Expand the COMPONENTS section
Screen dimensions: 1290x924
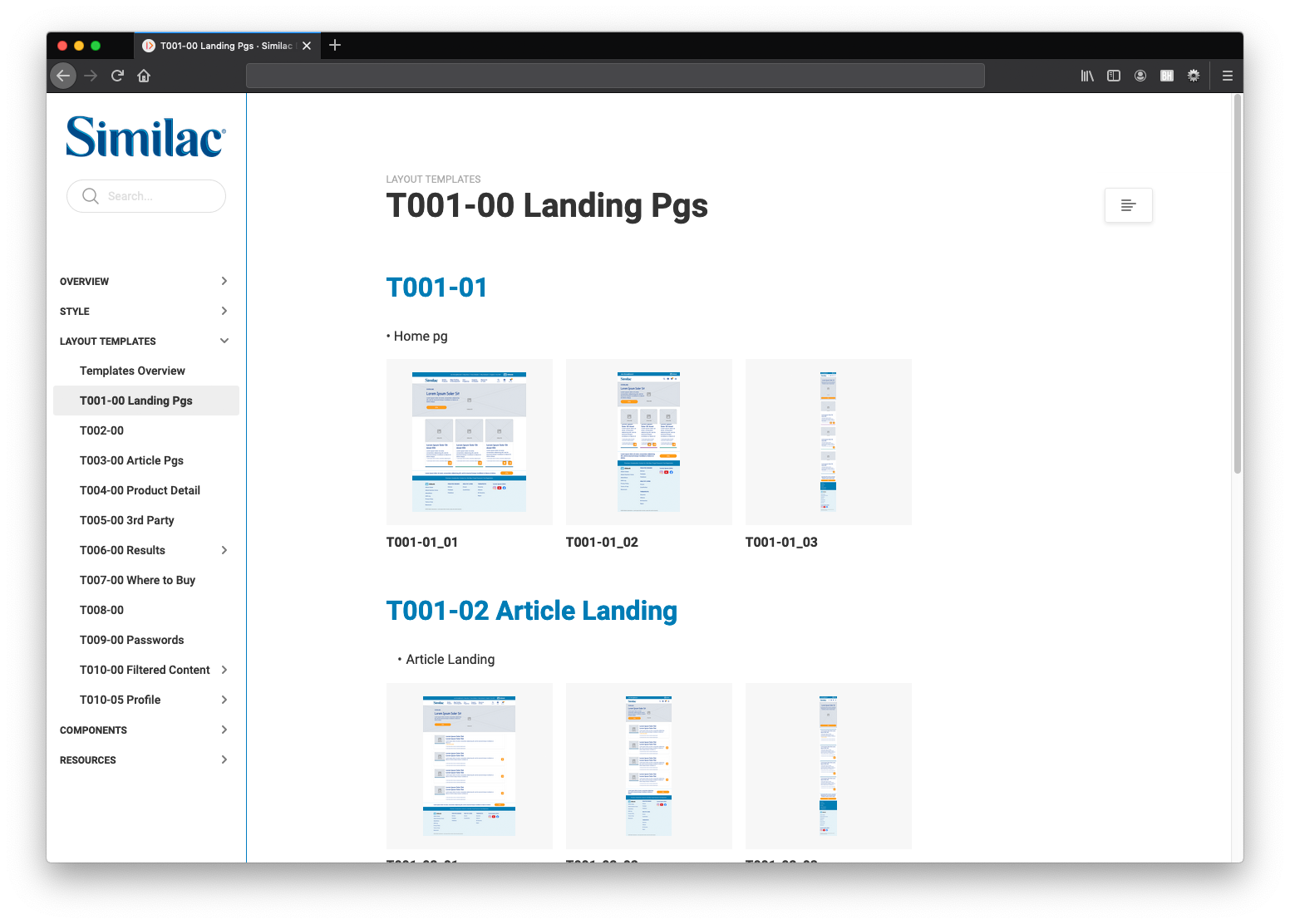pos(223,730)
